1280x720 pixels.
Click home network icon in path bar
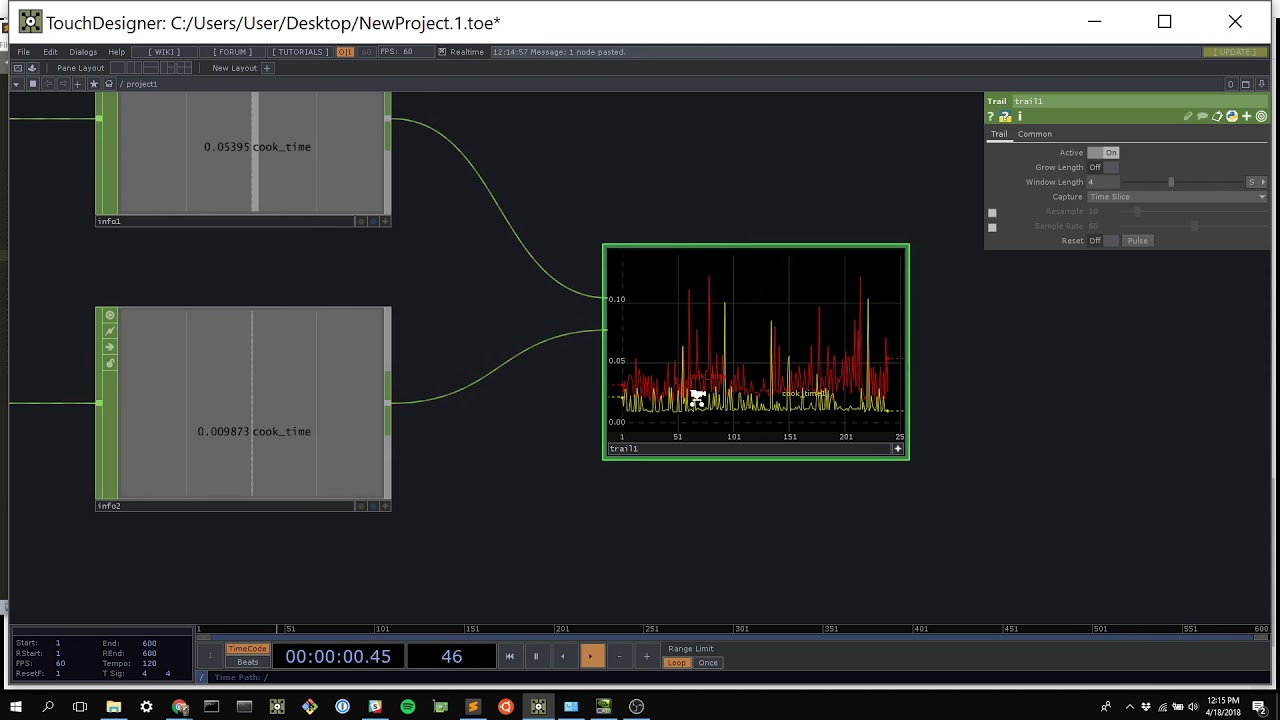109,84
